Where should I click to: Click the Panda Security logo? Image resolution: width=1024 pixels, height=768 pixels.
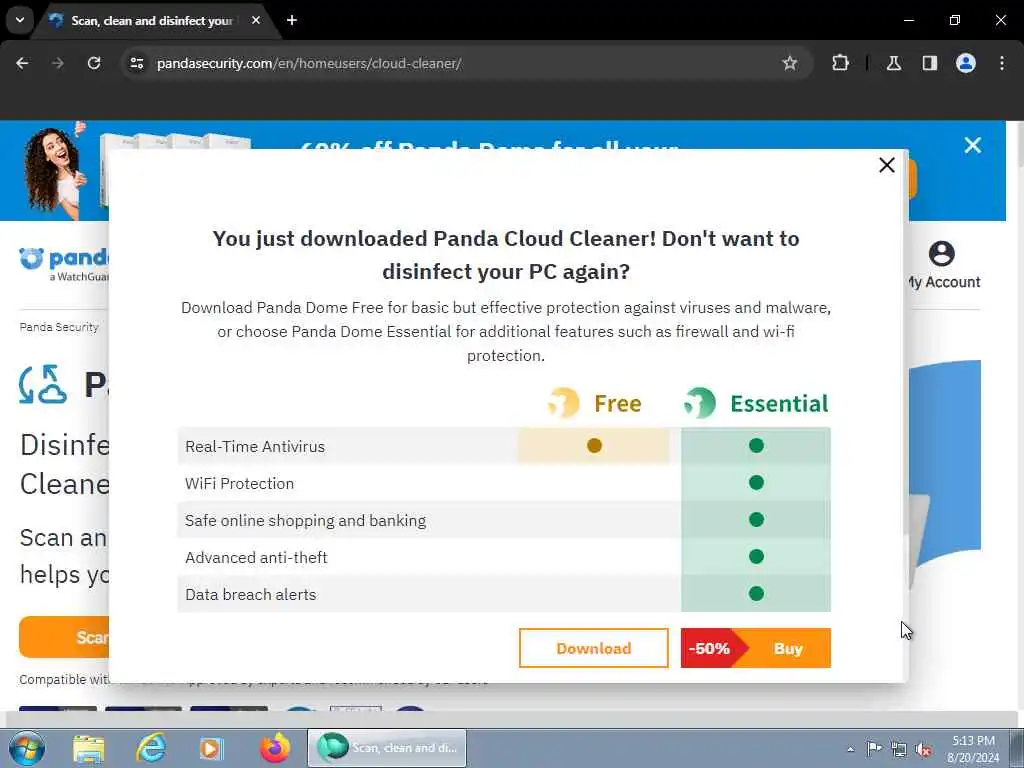coord(64,264)
